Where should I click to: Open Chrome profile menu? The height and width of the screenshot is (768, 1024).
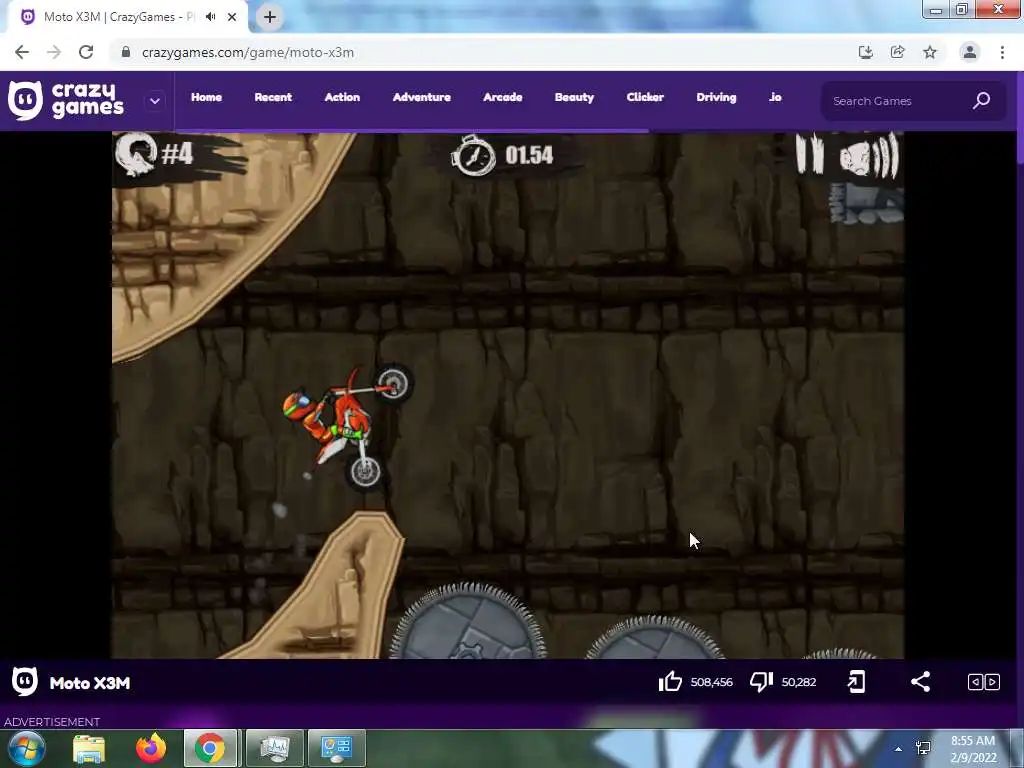click(x=970, y=52)
